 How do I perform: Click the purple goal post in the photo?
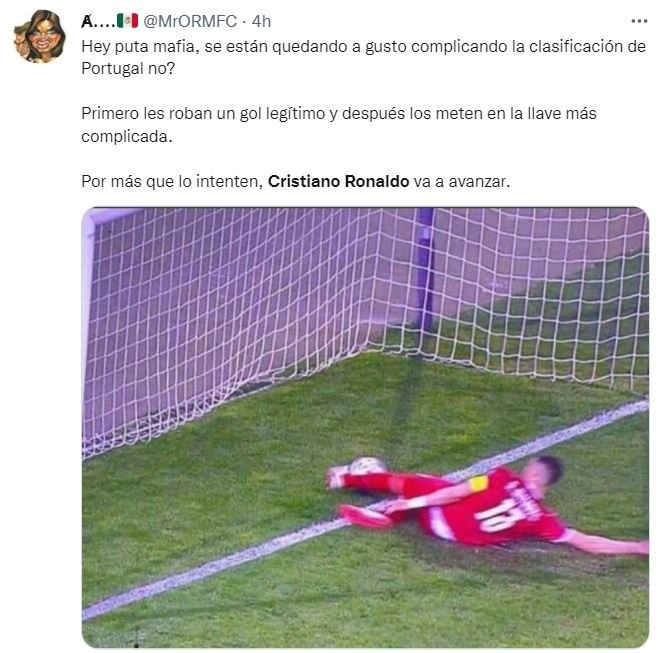pos(425,269)
